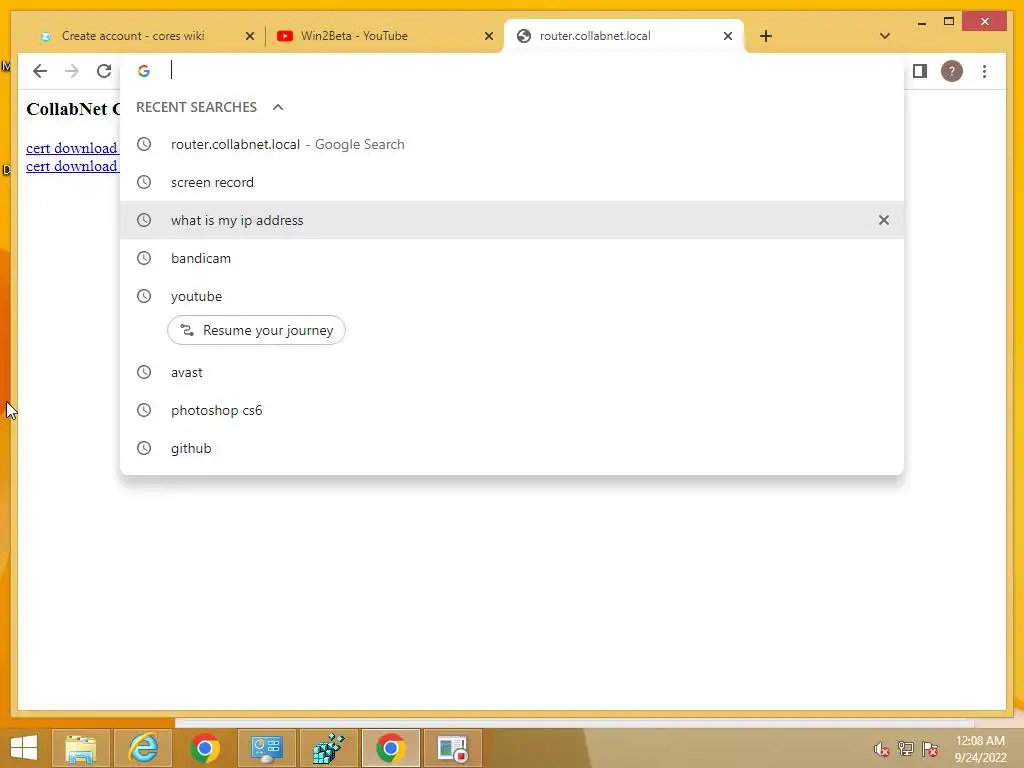Viewport: 1024px width, 768px height.
Task: Click clock icon beside 'youtube'
Action: point(144,296)
